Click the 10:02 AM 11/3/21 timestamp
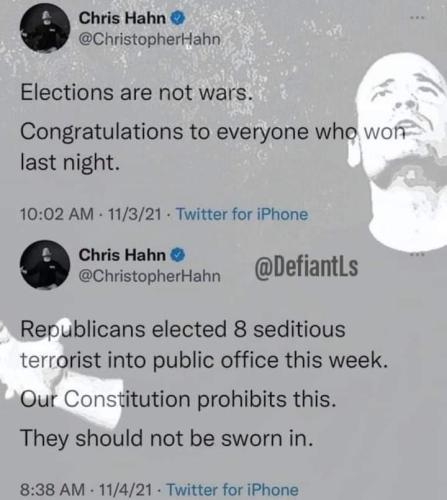Screen dimensions: 447x500 (x=91, y=214)
